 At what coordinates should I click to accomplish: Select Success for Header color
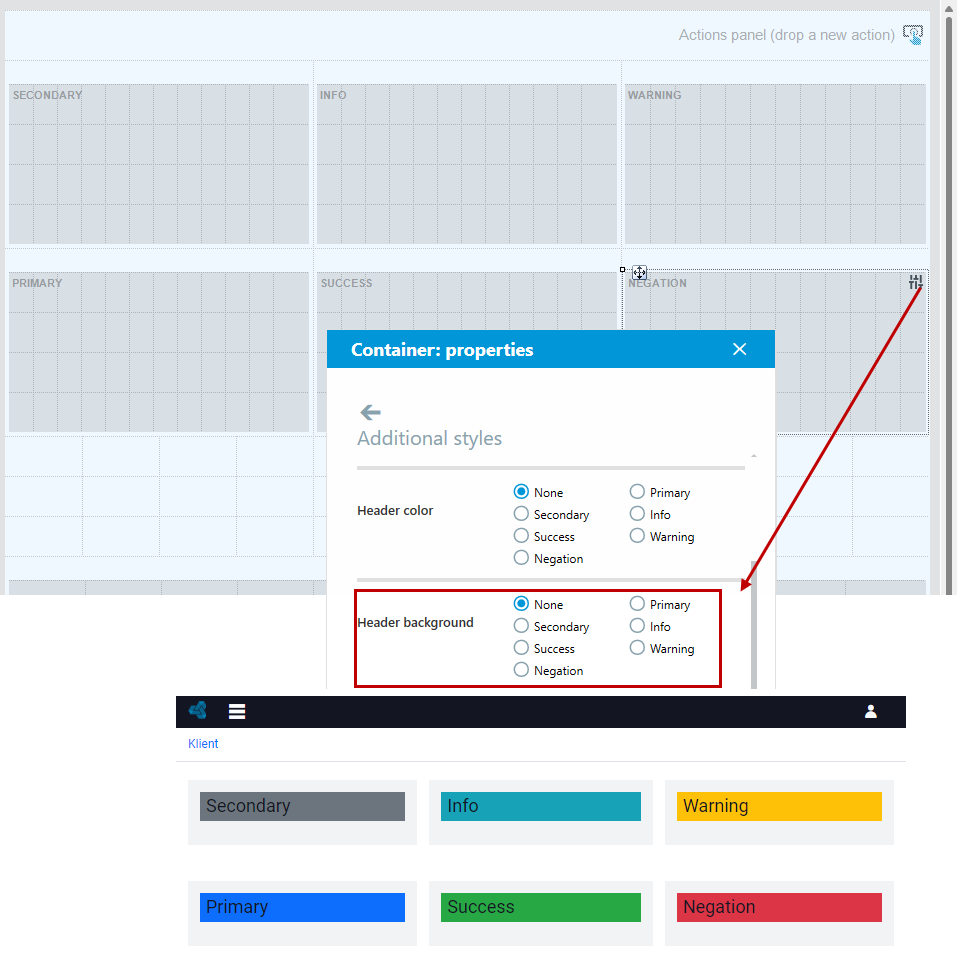521,536
